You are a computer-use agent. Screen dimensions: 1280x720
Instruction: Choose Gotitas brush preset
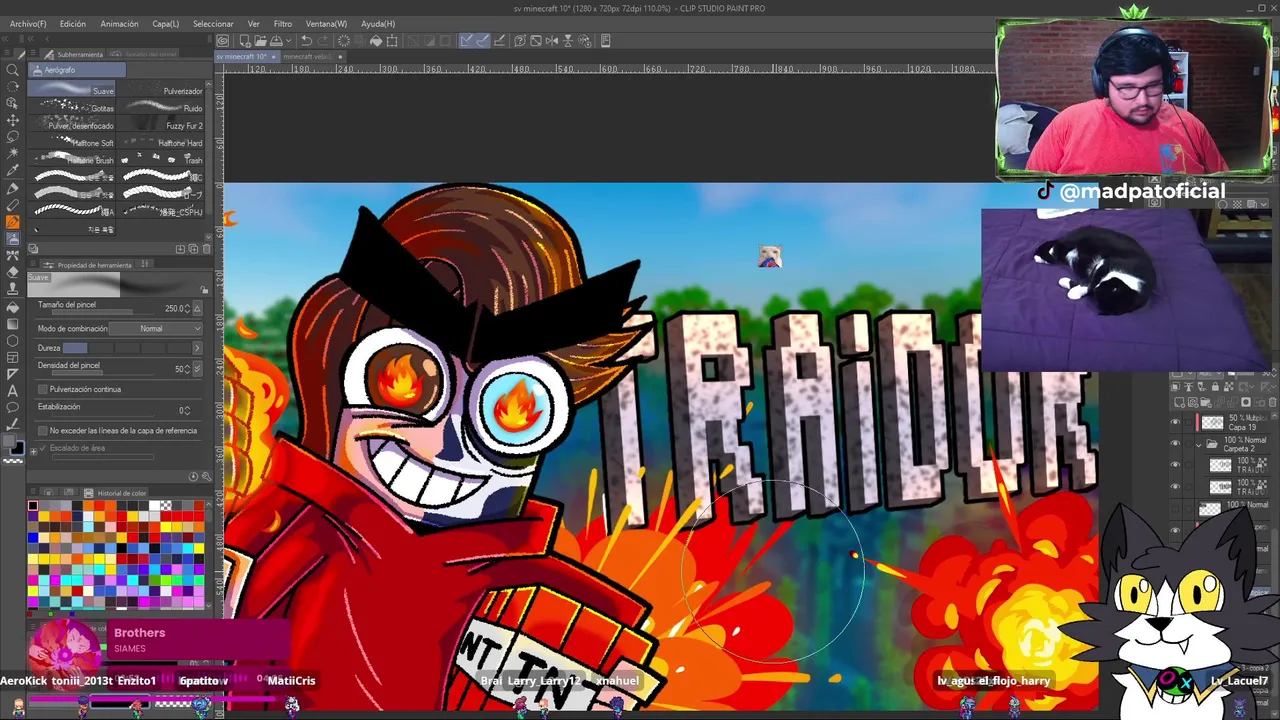pos(73,107)
